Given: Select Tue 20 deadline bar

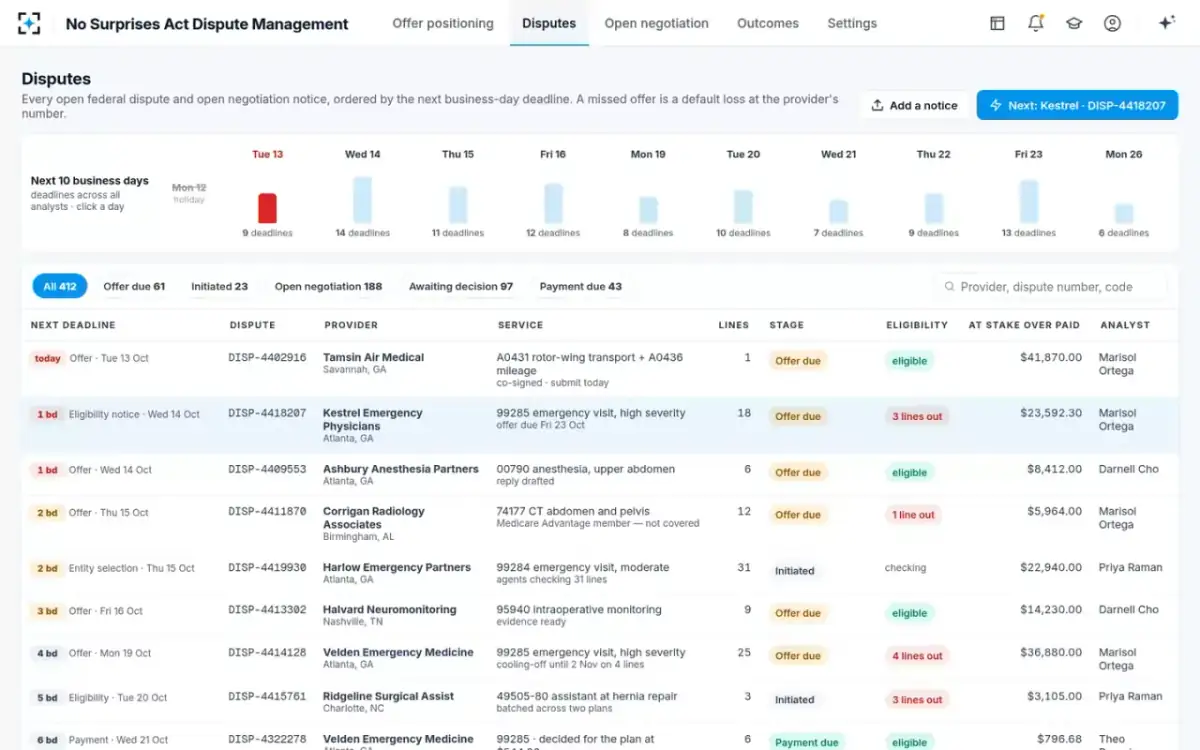Looking at the screenshot, I should [x=743, y=207].
